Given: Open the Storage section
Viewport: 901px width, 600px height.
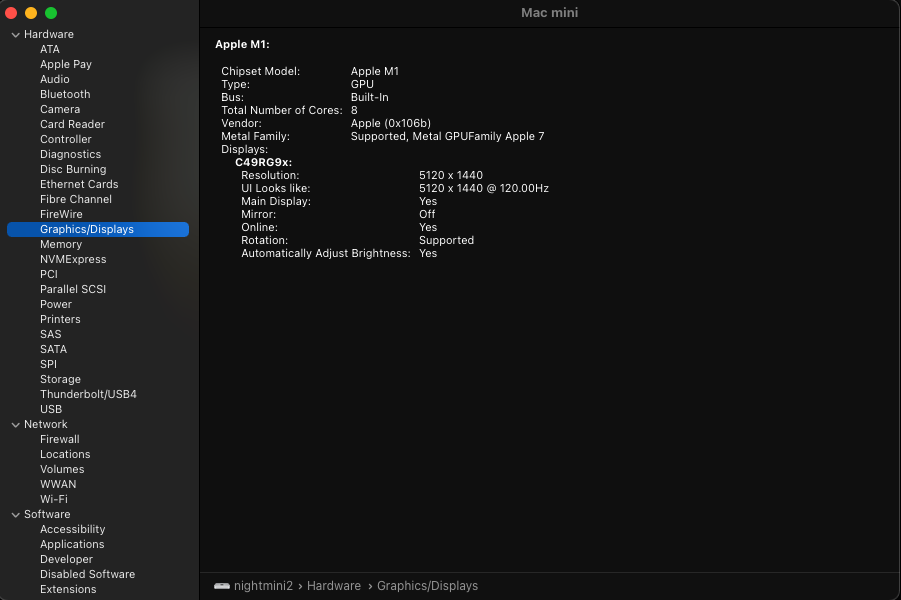Looking at the screenshot, I should coord(60,379).
